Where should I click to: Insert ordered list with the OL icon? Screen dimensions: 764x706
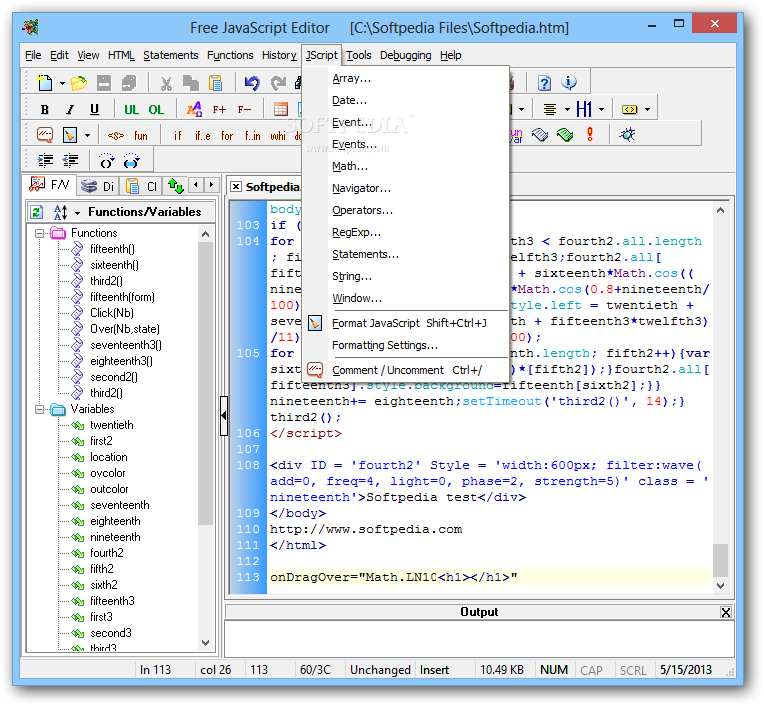click(156, 110)
